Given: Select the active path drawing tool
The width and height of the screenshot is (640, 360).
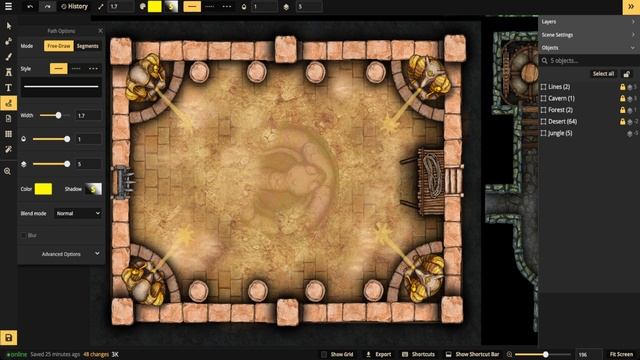Looking at the screenshot, I should pos(9,103).
